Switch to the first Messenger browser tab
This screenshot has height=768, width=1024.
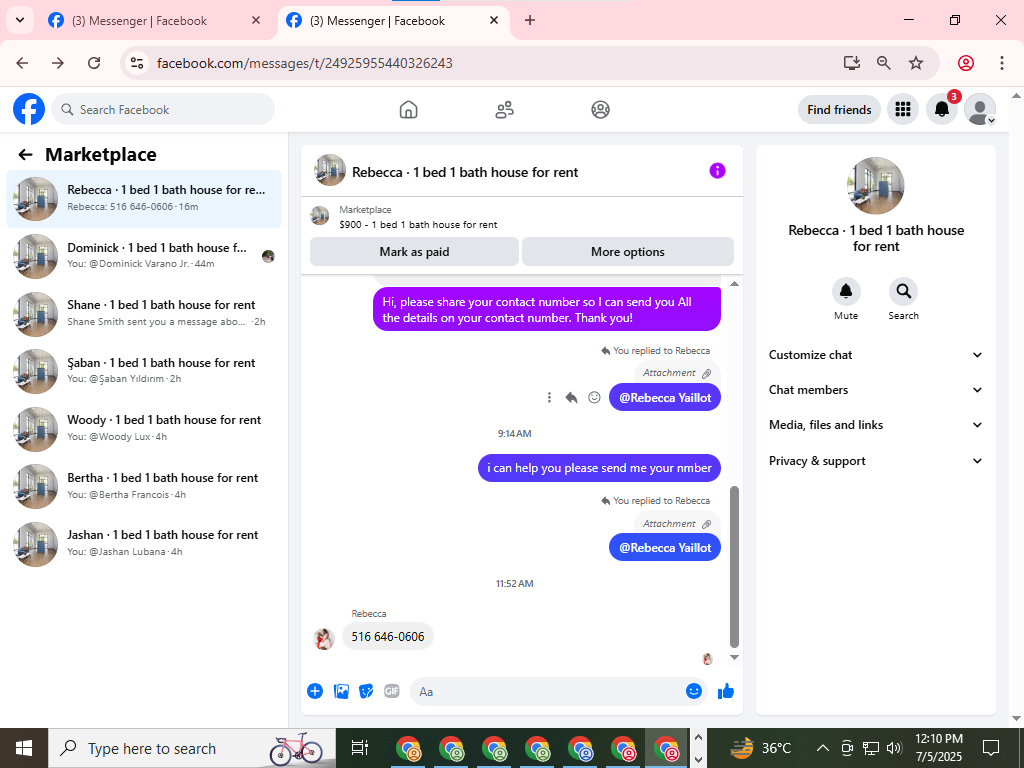coord(155,20)
